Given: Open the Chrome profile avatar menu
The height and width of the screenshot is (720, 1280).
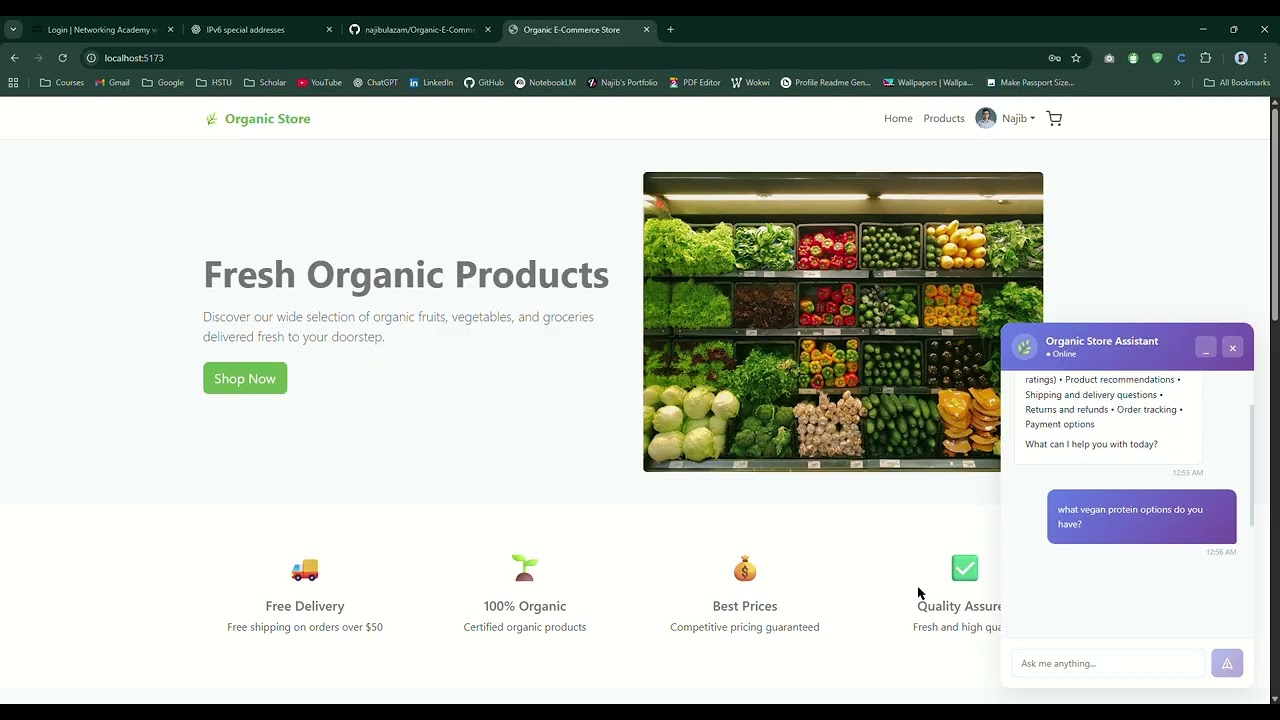Looking at the screenshot, I should pos(1241,58).
